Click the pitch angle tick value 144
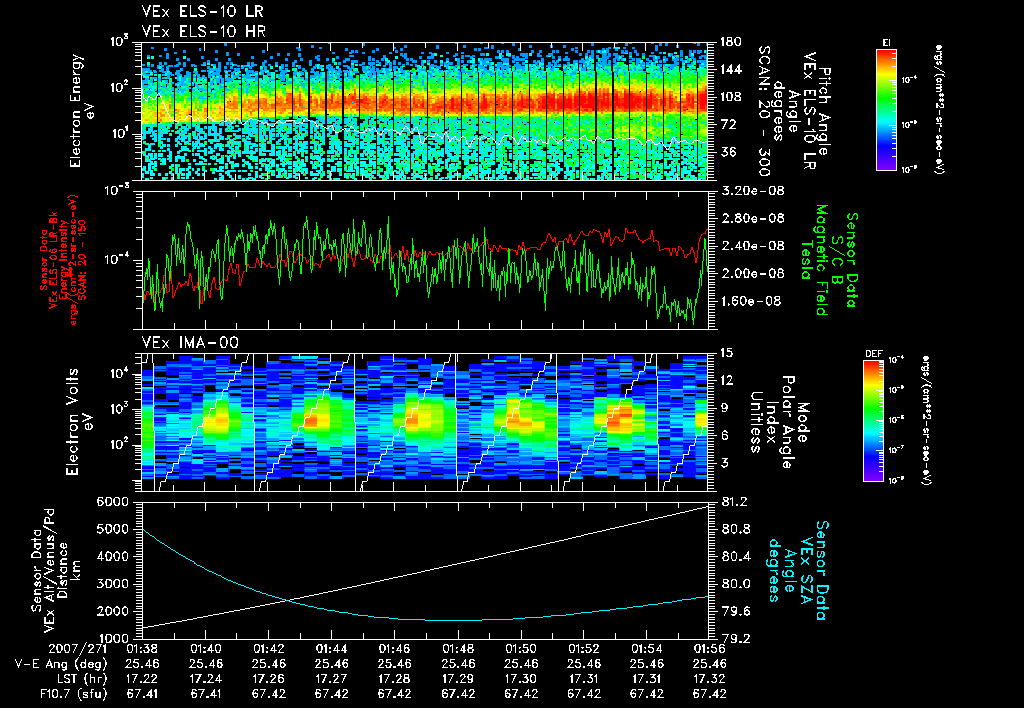Screen dimensions: 1024x708 click(731, 69)
